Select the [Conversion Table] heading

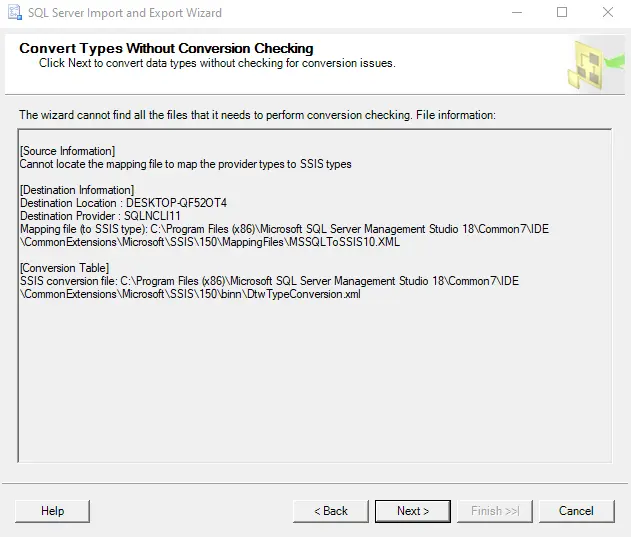64,268
